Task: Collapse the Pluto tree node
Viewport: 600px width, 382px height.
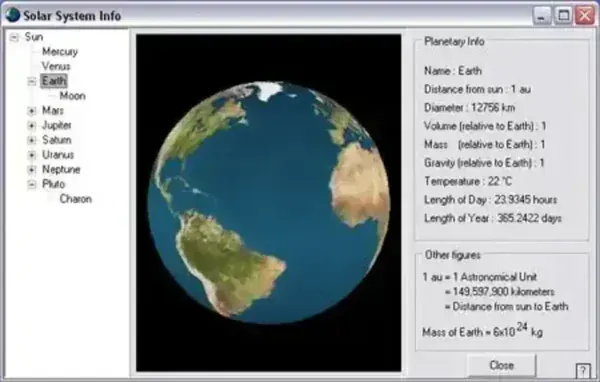Action: 32,184
